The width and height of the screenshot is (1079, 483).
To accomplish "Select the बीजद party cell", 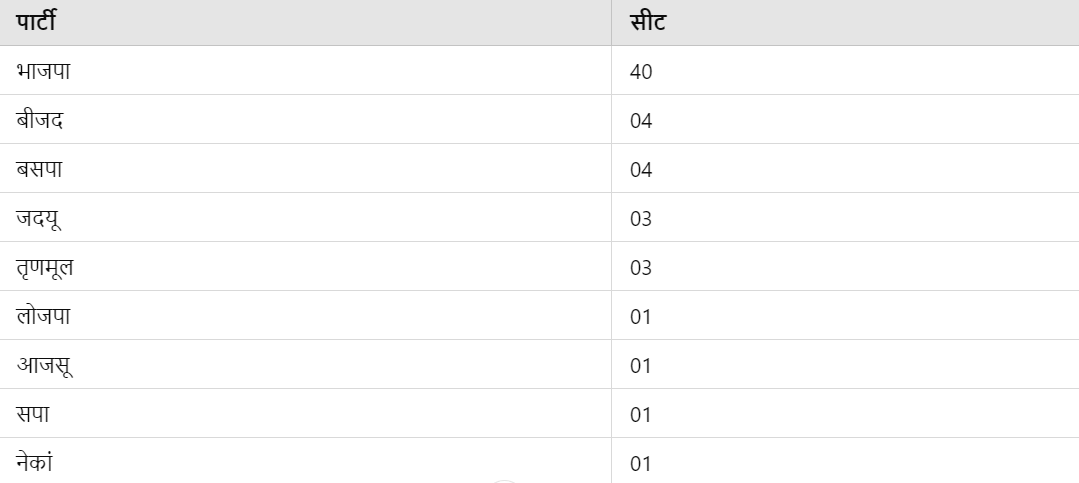I will 306,120.
